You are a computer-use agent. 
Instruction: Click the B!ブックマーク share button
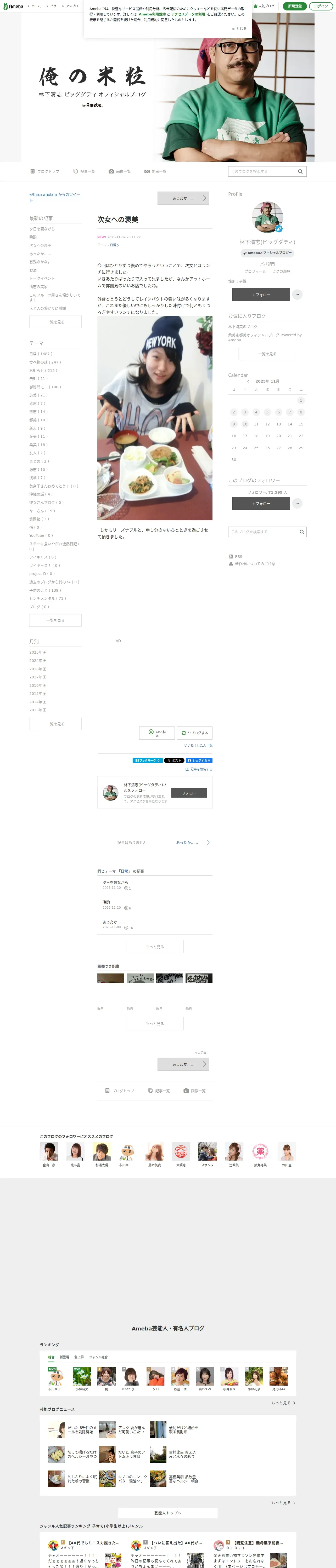coord(147,760)
